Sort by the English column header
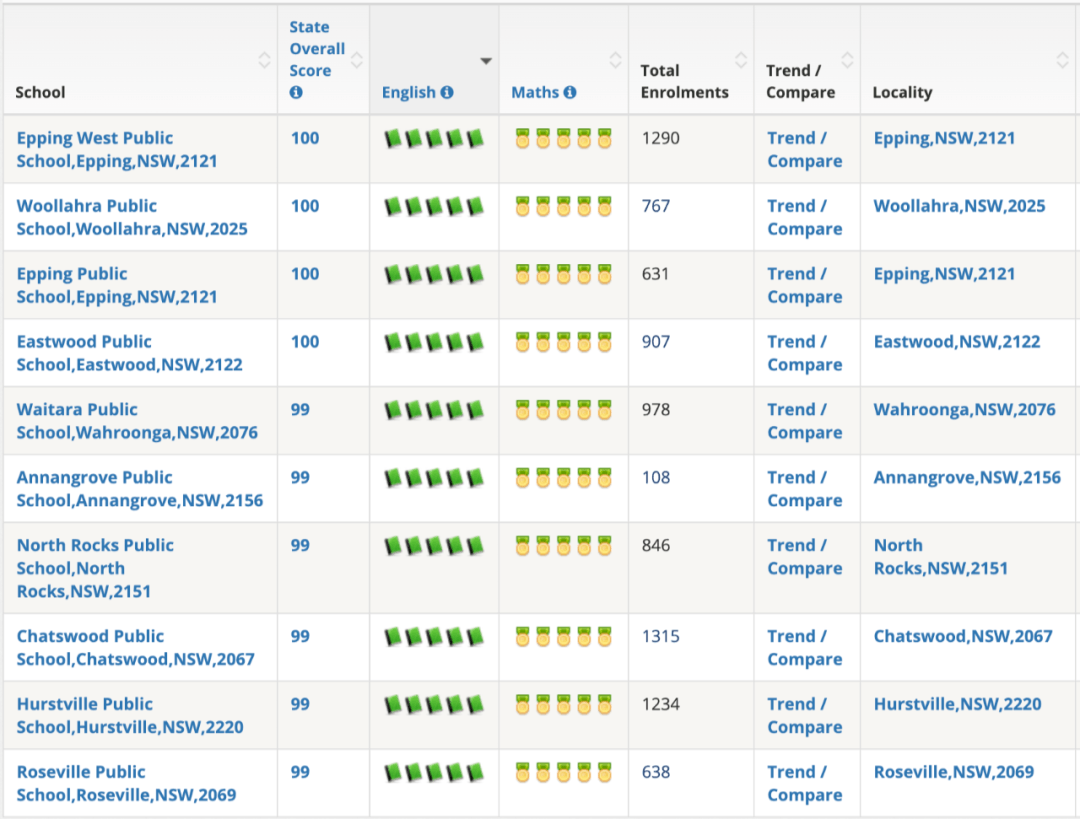Viewport: 1080px width, 819px height. point(409,92)
